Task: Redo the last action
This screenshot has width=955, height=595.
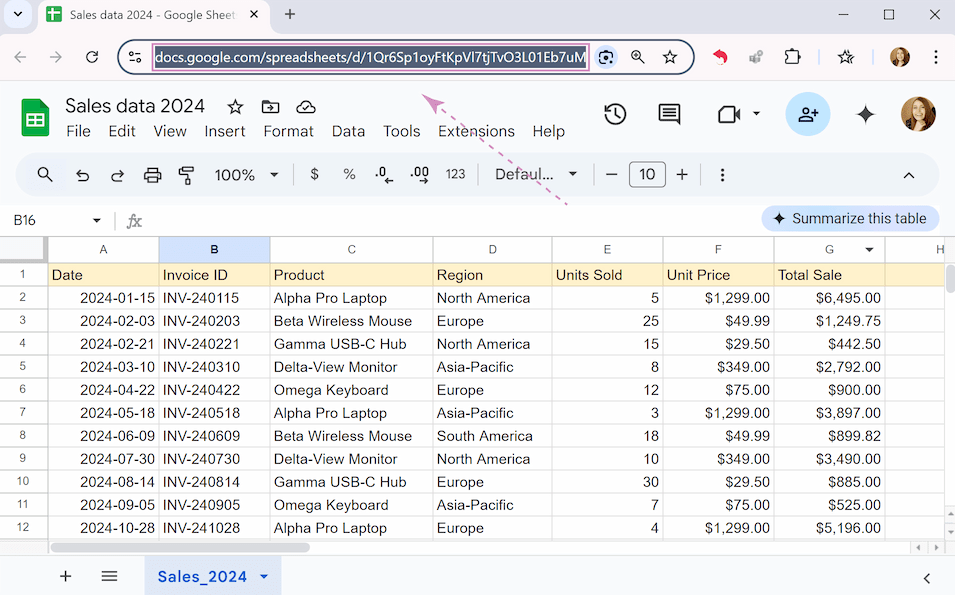Action: point(117,175)
